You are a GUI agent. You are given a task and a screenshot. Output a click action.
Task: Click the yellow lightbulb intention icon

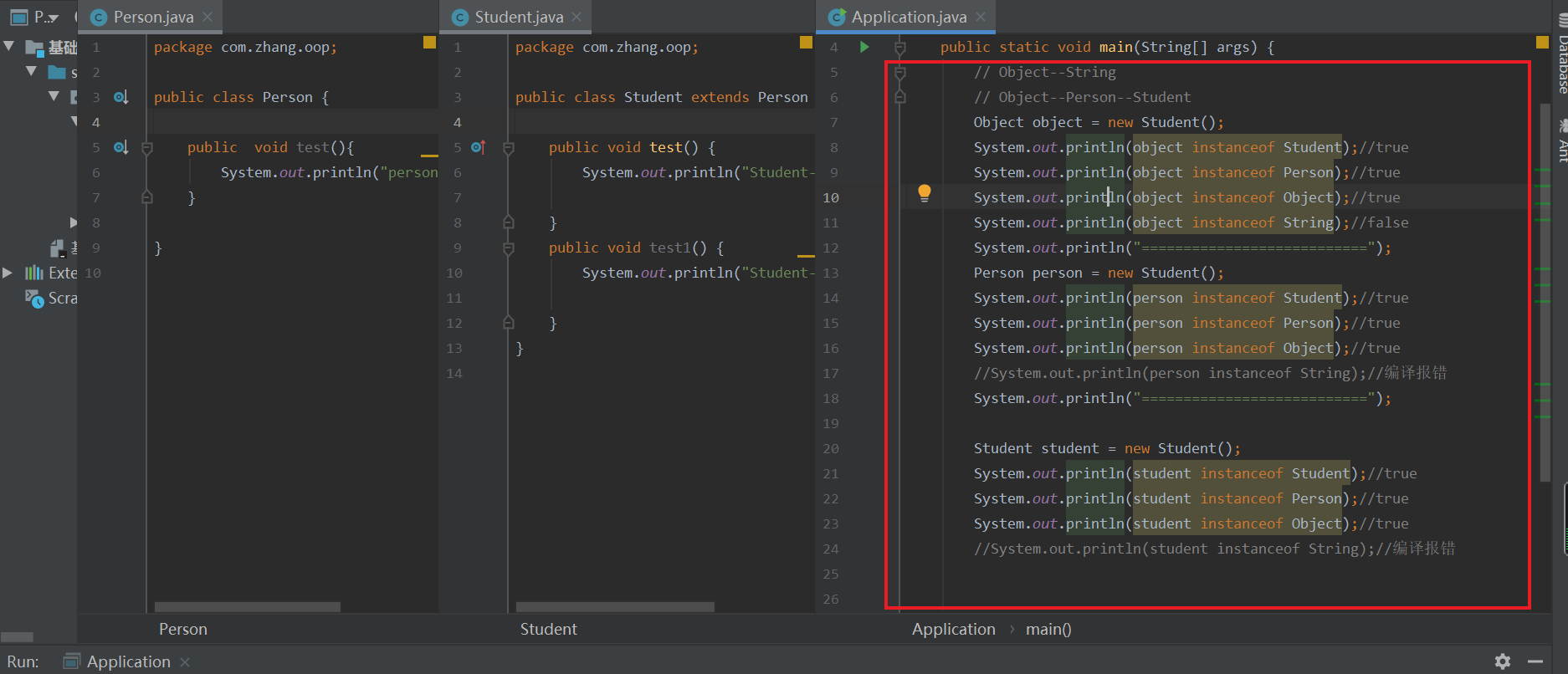[x=924, y=193]
